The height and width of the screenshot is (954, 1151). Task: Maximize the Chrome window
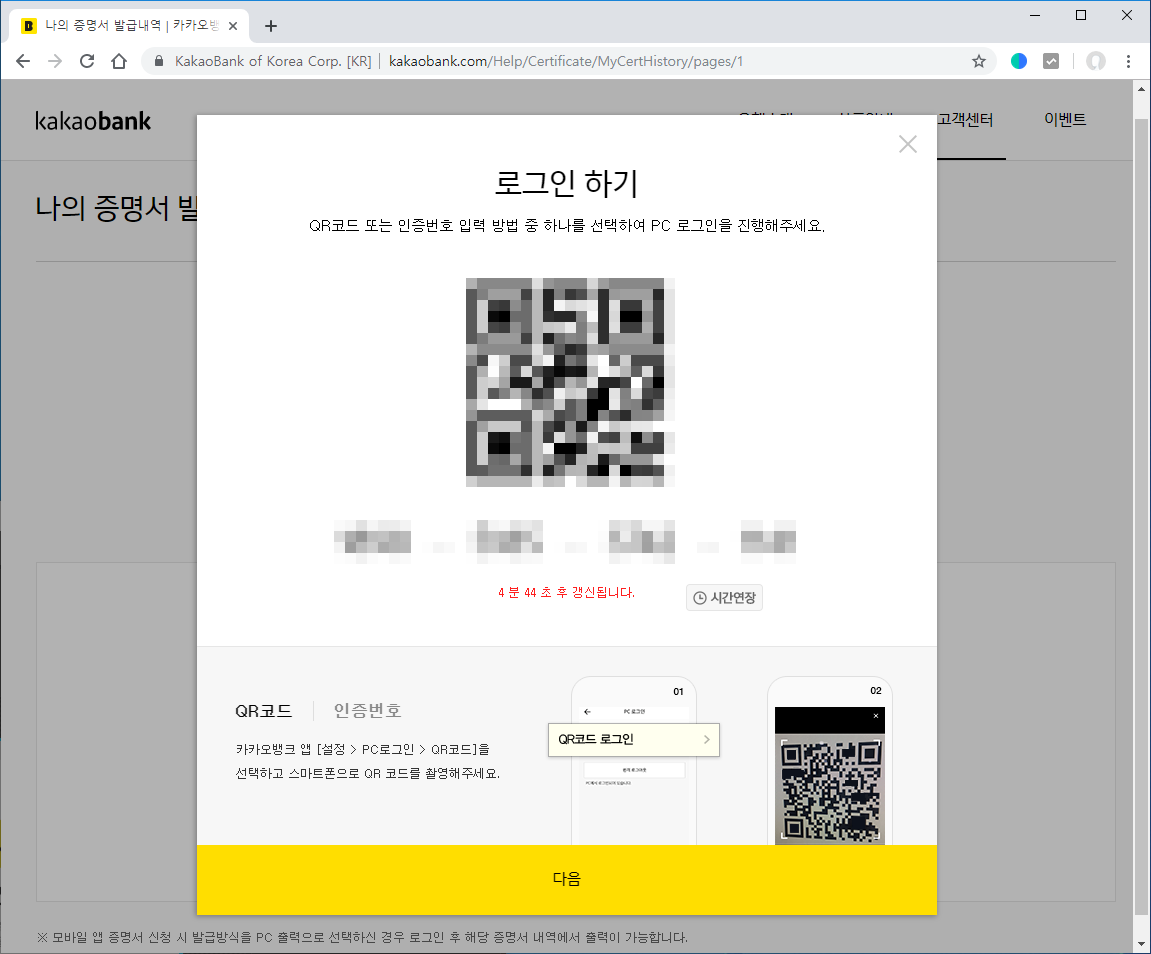[x=1081, y=15]
